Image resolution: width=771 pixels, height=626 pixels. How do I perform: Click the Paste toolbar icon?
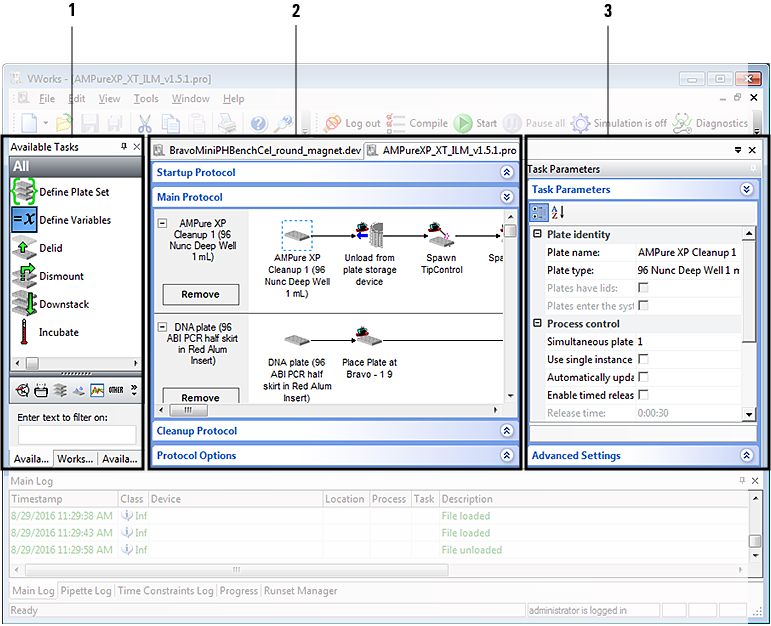pyautogui.click(x=197, y=123)
